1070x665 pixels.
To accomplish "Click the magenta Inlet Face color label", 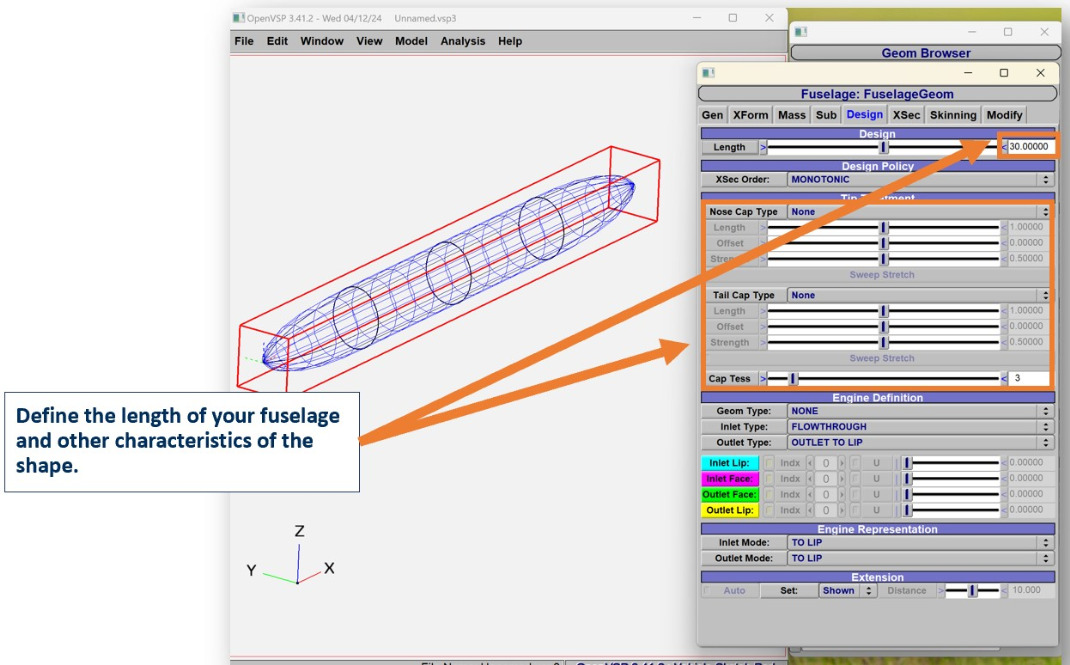I will coord(729,479).
